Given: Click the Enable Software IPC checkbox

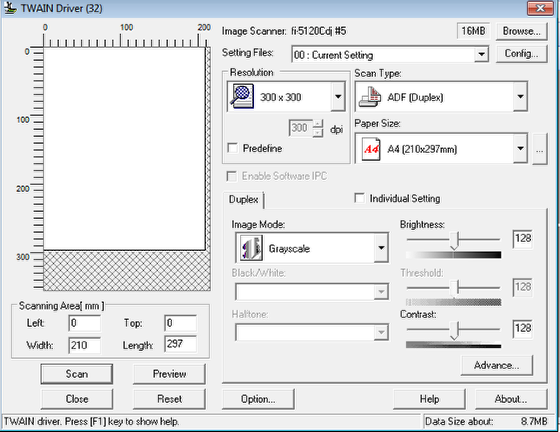Looking at the screenshot, I should (232, 176).
